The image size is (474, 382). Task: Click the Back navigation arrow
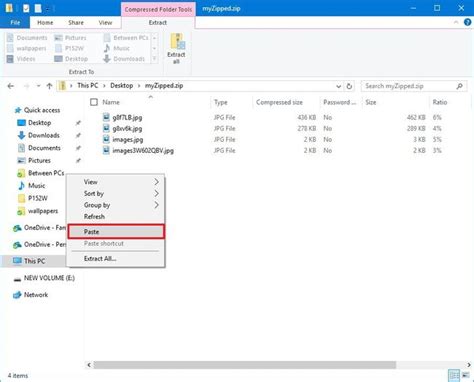point(11,86)
